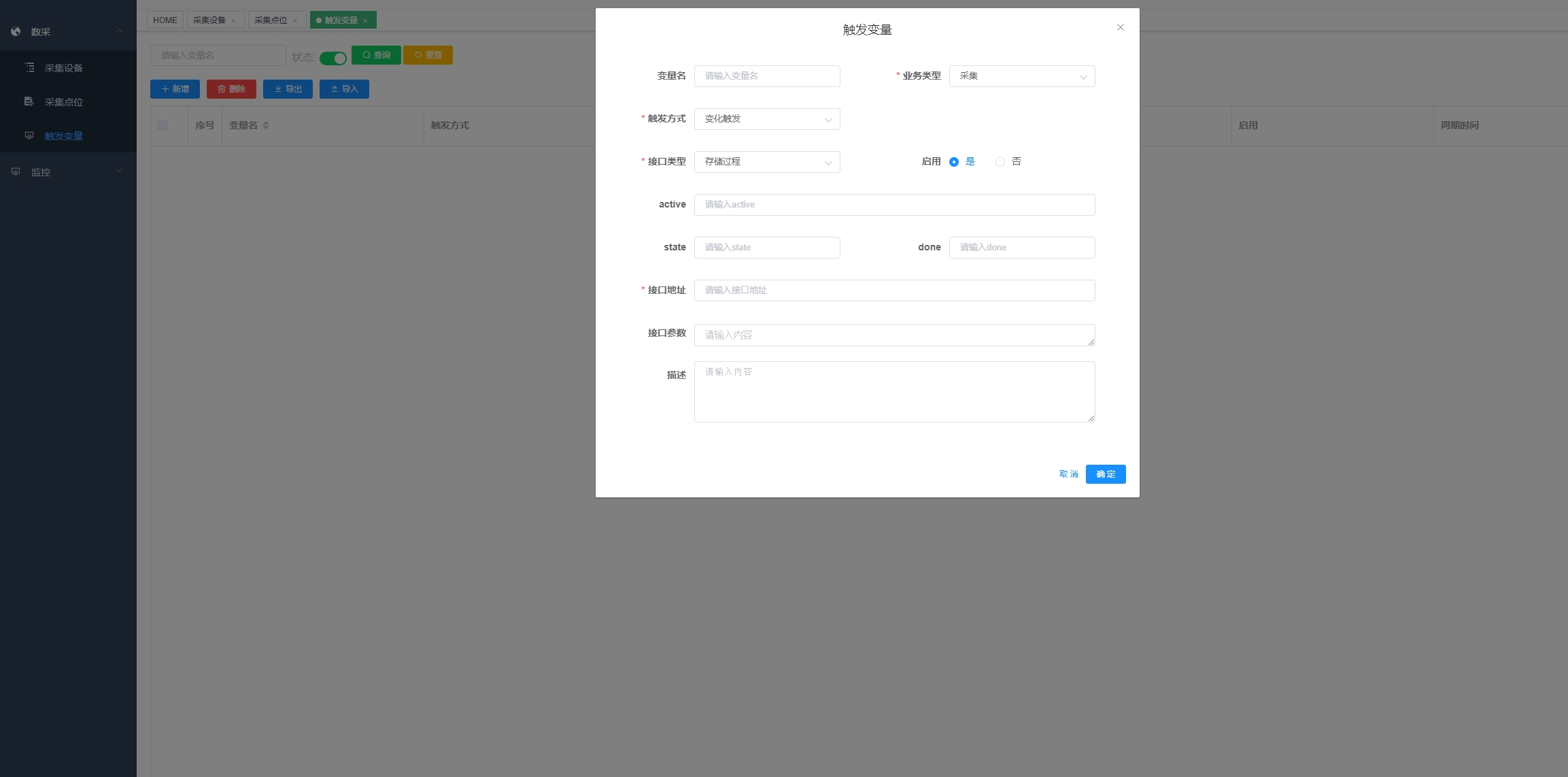Click the 数采 globe icon
The height and width of the screenshot is (777, 1568).
(16, 31)
